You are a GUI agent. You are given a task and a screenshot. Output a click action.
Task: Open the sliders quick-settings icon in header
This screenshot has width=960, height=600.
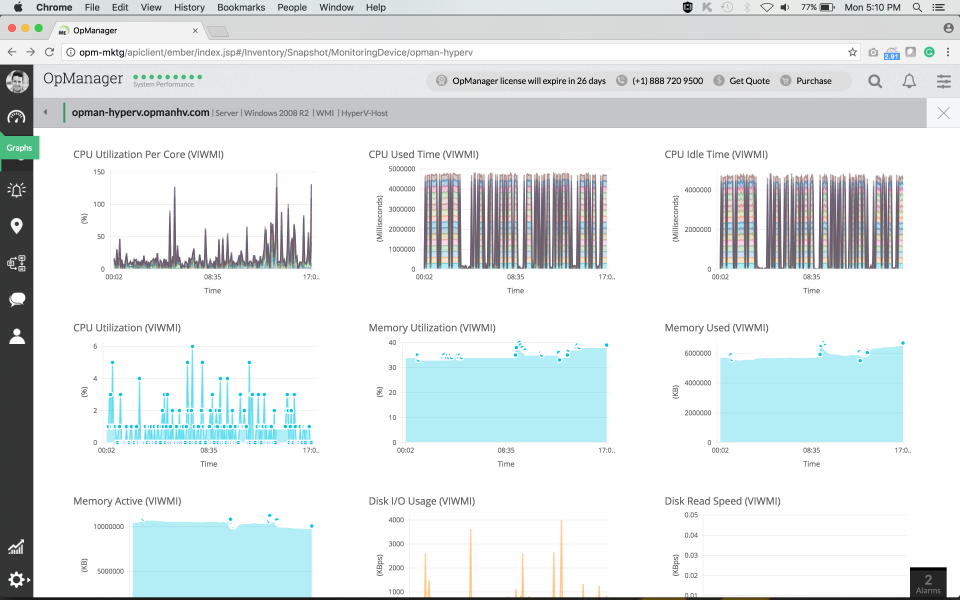click(943, 81)
